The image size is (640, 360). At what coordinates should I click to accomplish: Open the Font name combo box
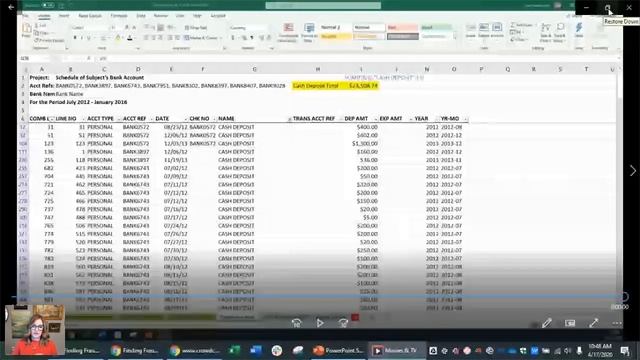click(90, 27)
